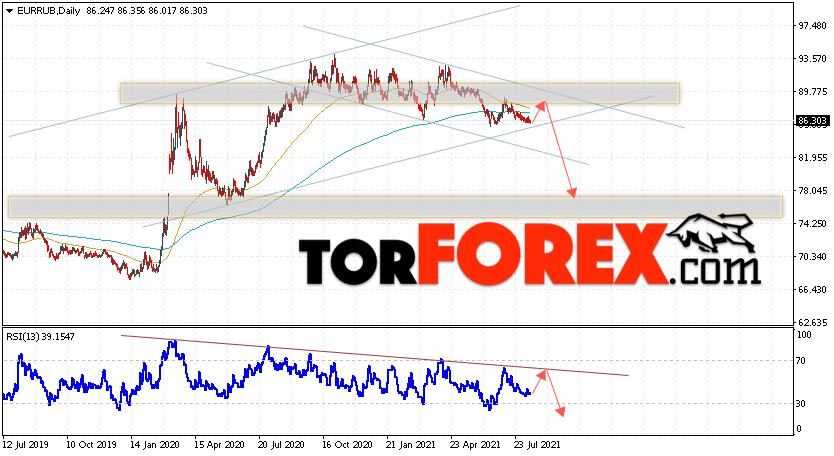Select the 12 Jul 2019 date label

click(x=26, y=444)
